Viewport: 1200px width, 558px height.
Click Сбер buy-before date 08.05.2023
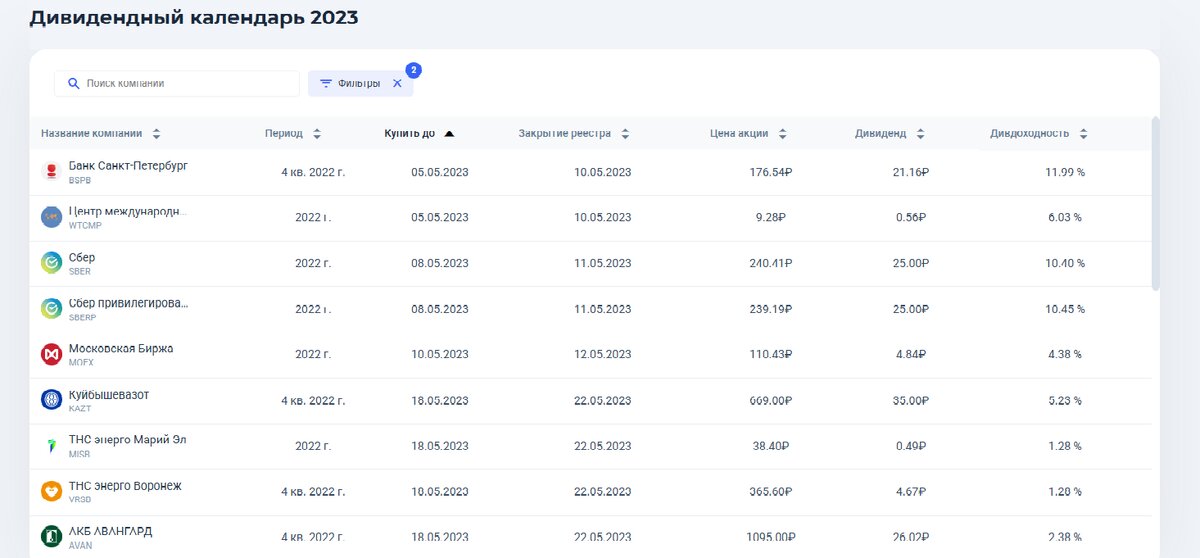pyautogui.click(x=440, y=264)
